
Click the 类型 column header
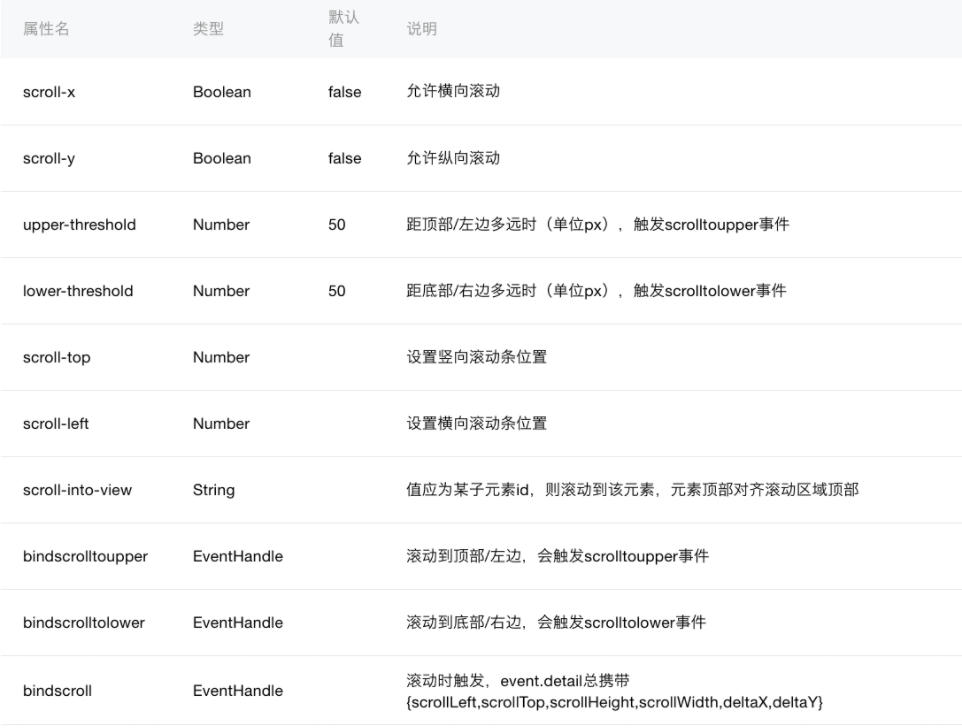point(208,29)
